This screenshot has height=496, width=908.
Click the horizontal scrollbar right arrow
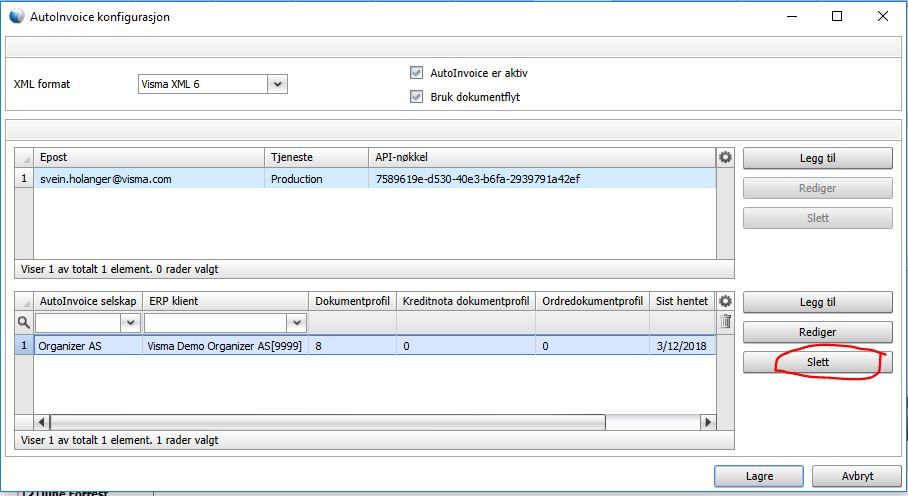pos(708,422)
